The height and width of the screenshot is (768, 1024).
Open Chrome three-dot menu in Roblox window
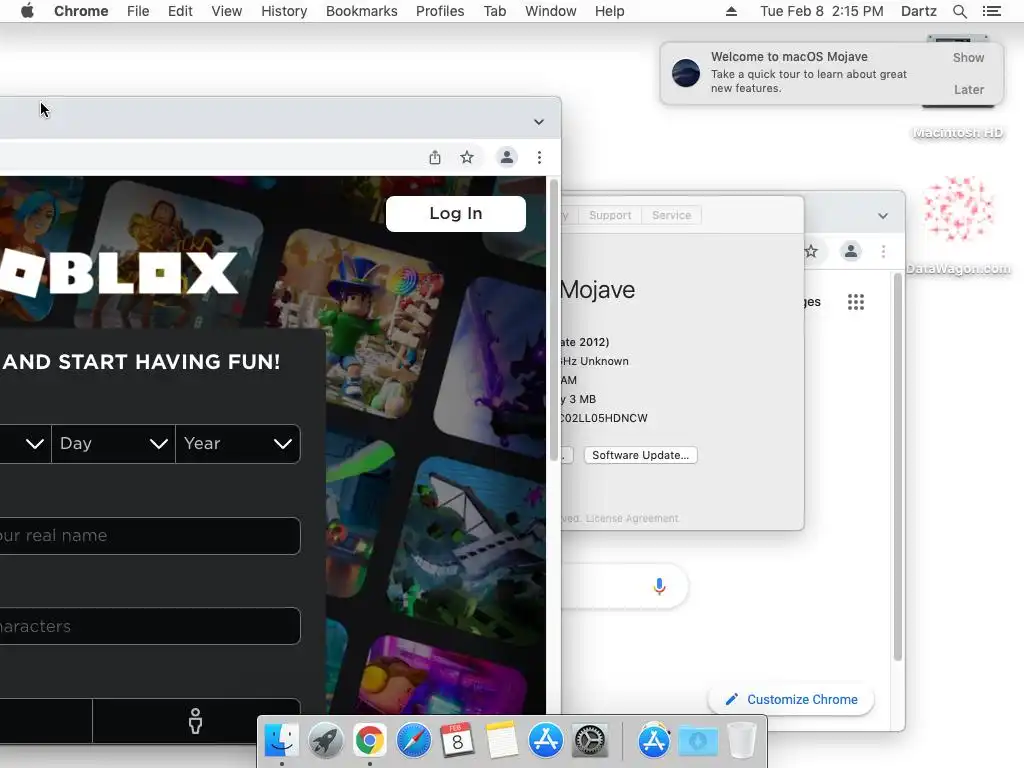[x=539, y=157]
